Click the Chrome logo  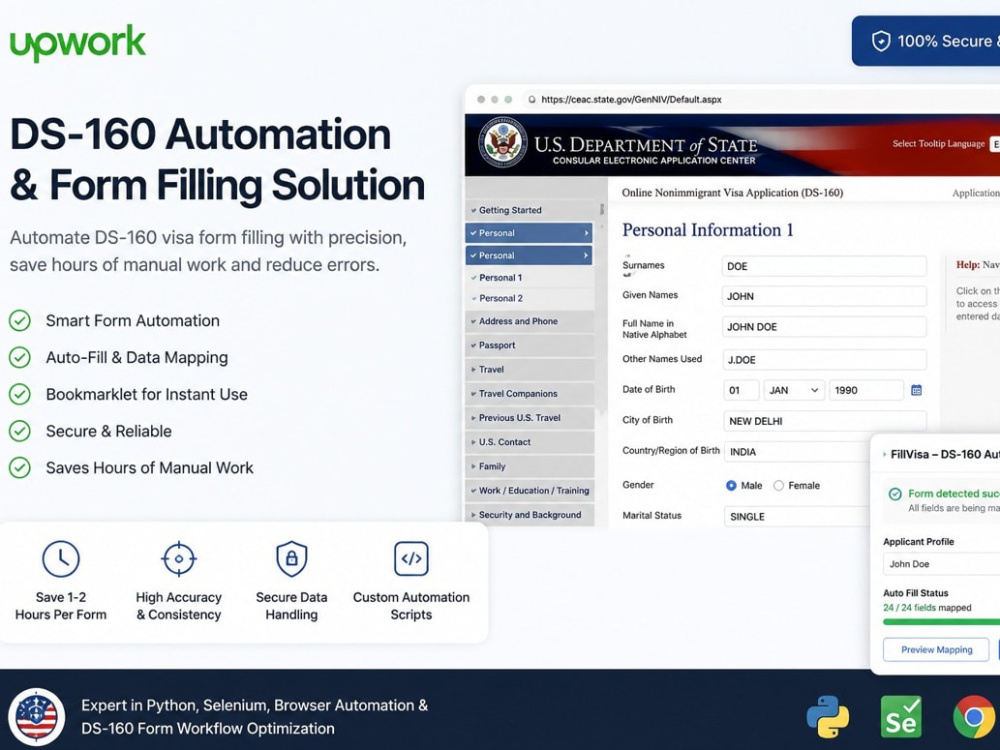tap(974, 717)
